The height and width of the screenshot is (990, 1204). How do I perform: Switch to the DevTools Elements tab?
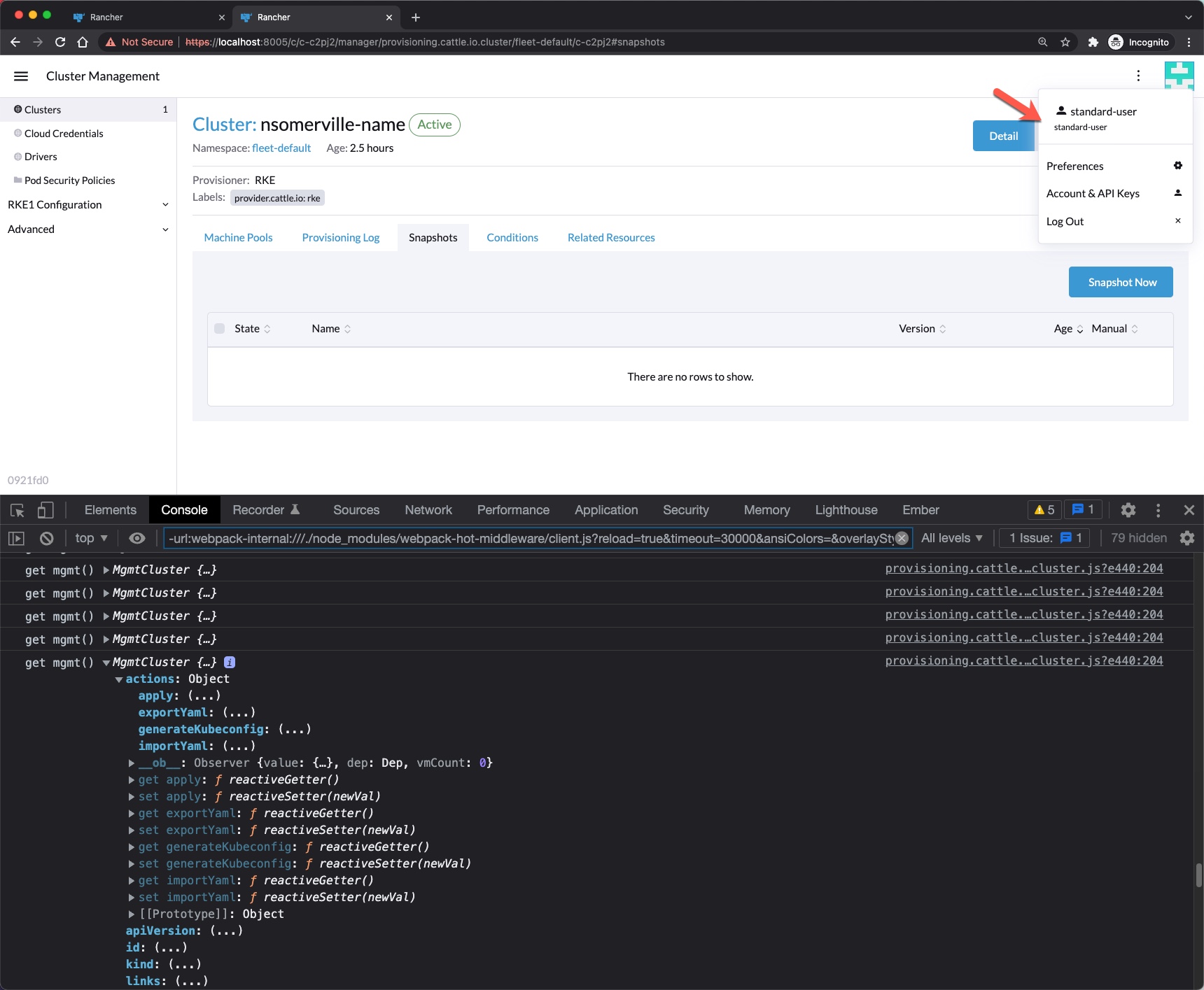click(111, 510)
